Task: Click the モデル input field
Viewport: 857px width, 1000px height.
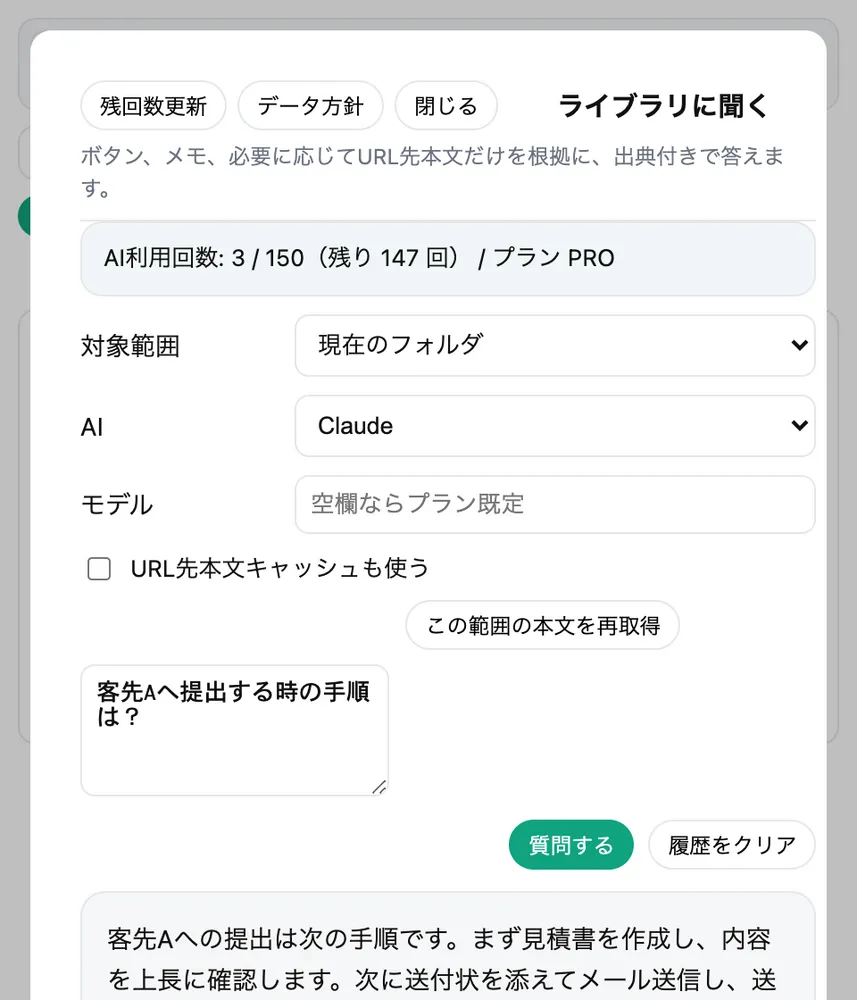Action: coord(555,504)
